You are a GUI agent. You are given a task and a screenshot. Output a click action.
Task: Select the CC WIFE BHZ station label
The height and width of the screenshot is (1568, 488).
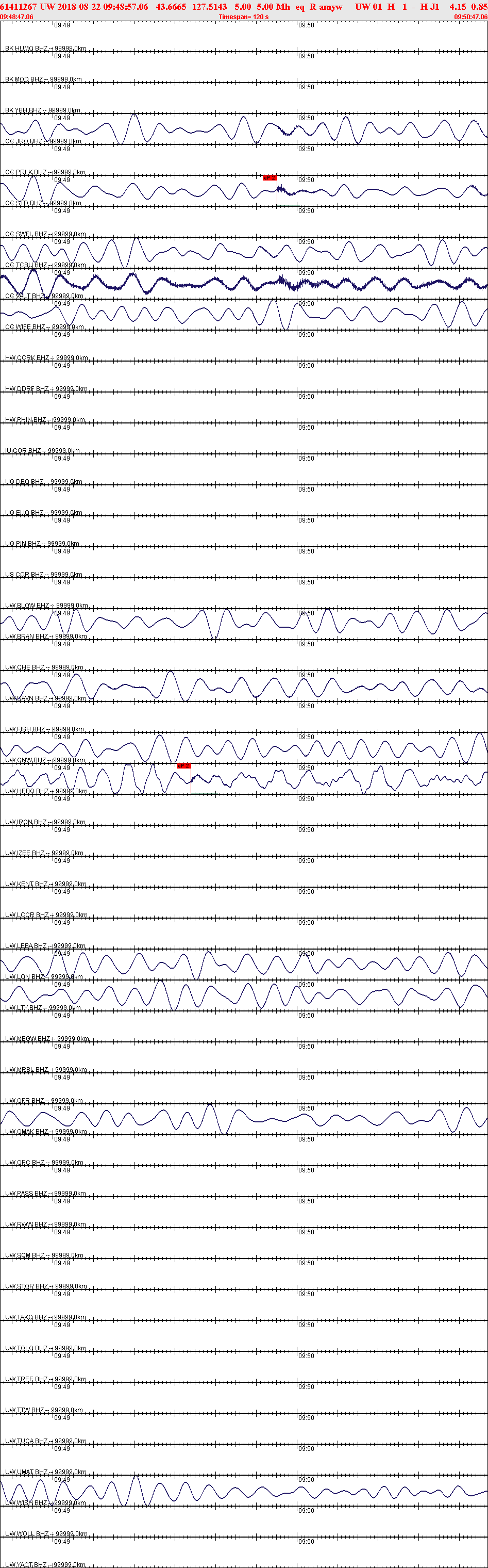tap(44, 327)
